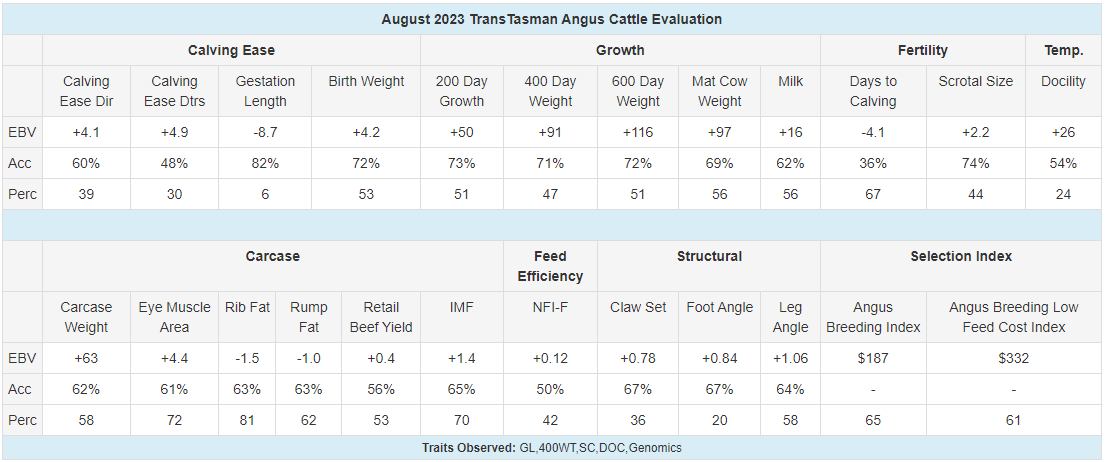Select the Selection Index group heading

point(961,256)
